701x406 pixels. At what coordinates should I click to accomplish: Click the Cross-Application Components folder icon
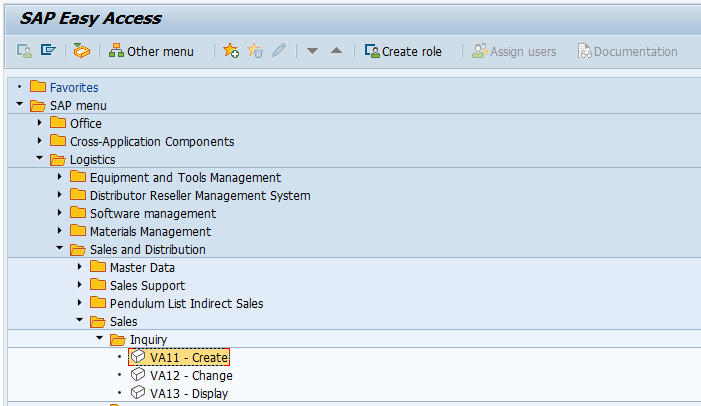58,140
